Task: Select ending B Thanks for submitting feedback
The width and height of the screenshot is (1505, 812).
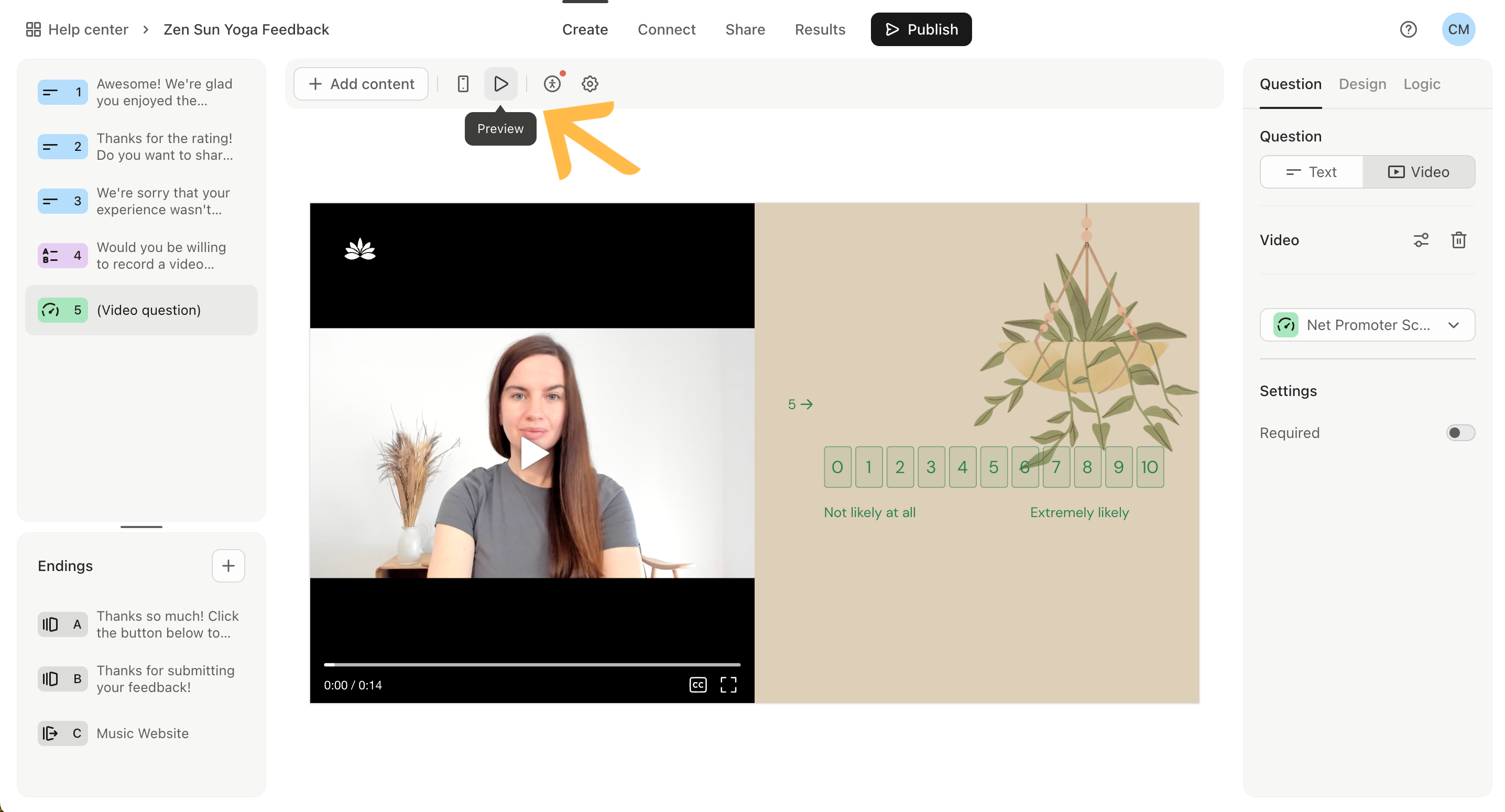Action: (x=141, y=679)
